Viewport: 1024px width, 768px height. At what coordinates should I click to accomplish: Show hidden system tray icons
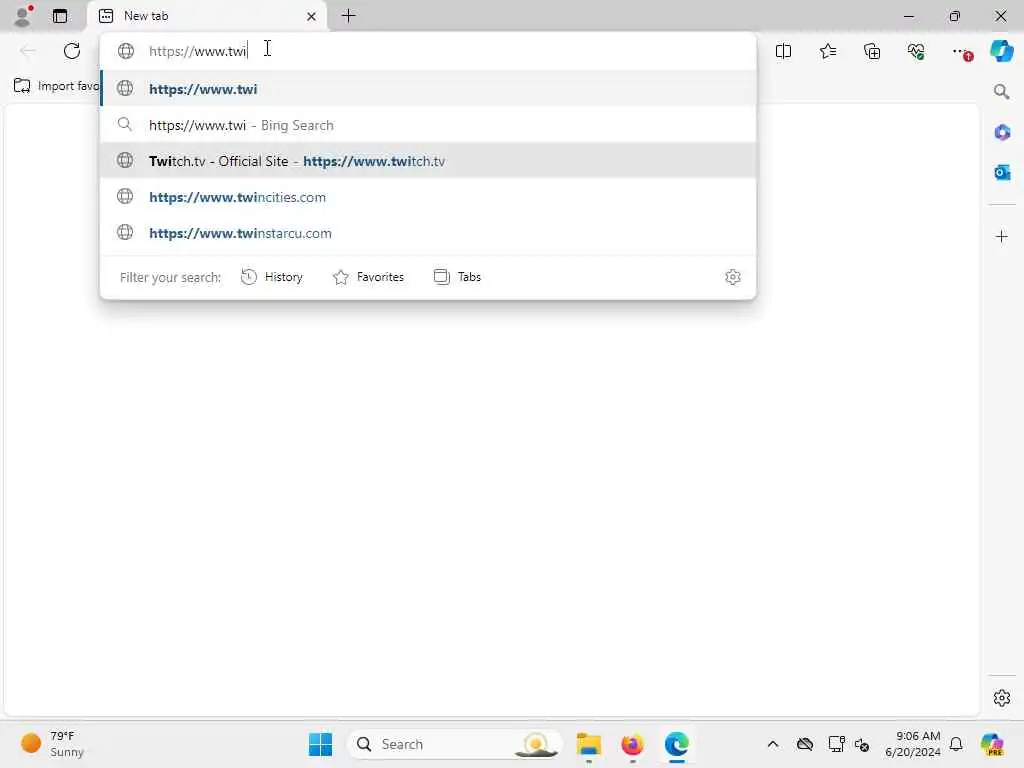(x=773, y=744)
